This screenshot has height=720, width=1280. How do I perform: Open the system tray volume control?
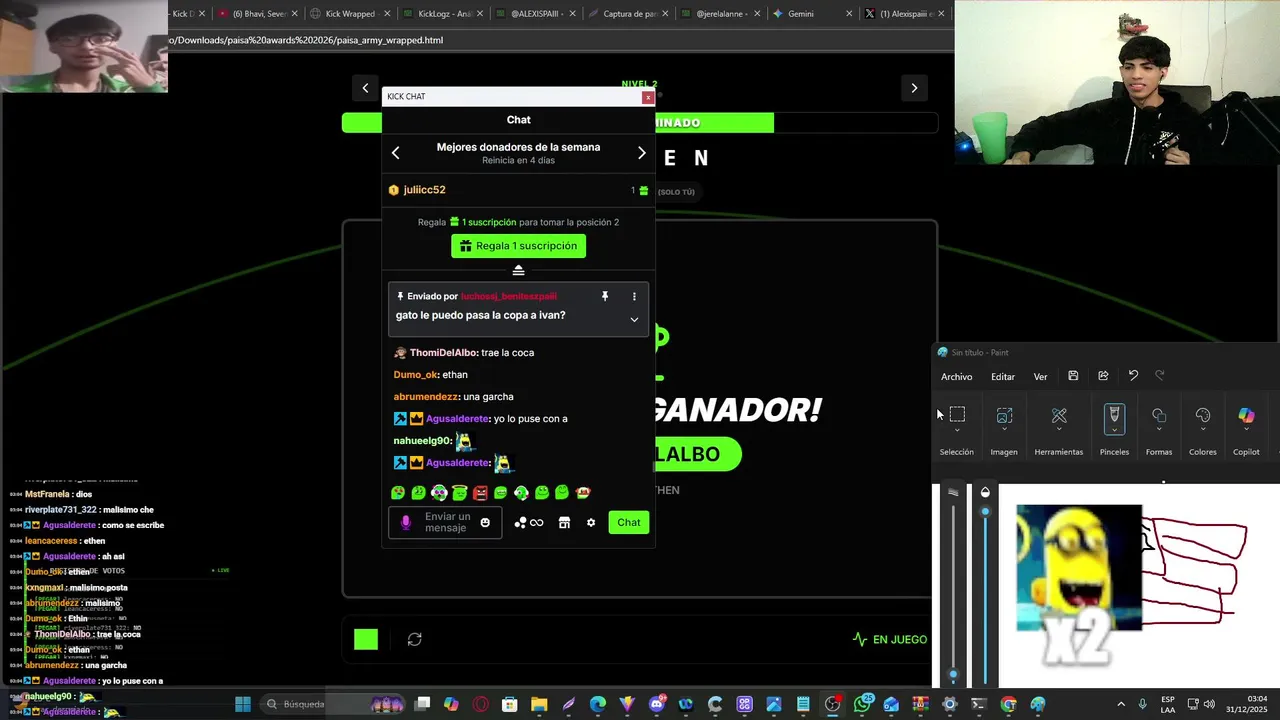point(1209,704)
